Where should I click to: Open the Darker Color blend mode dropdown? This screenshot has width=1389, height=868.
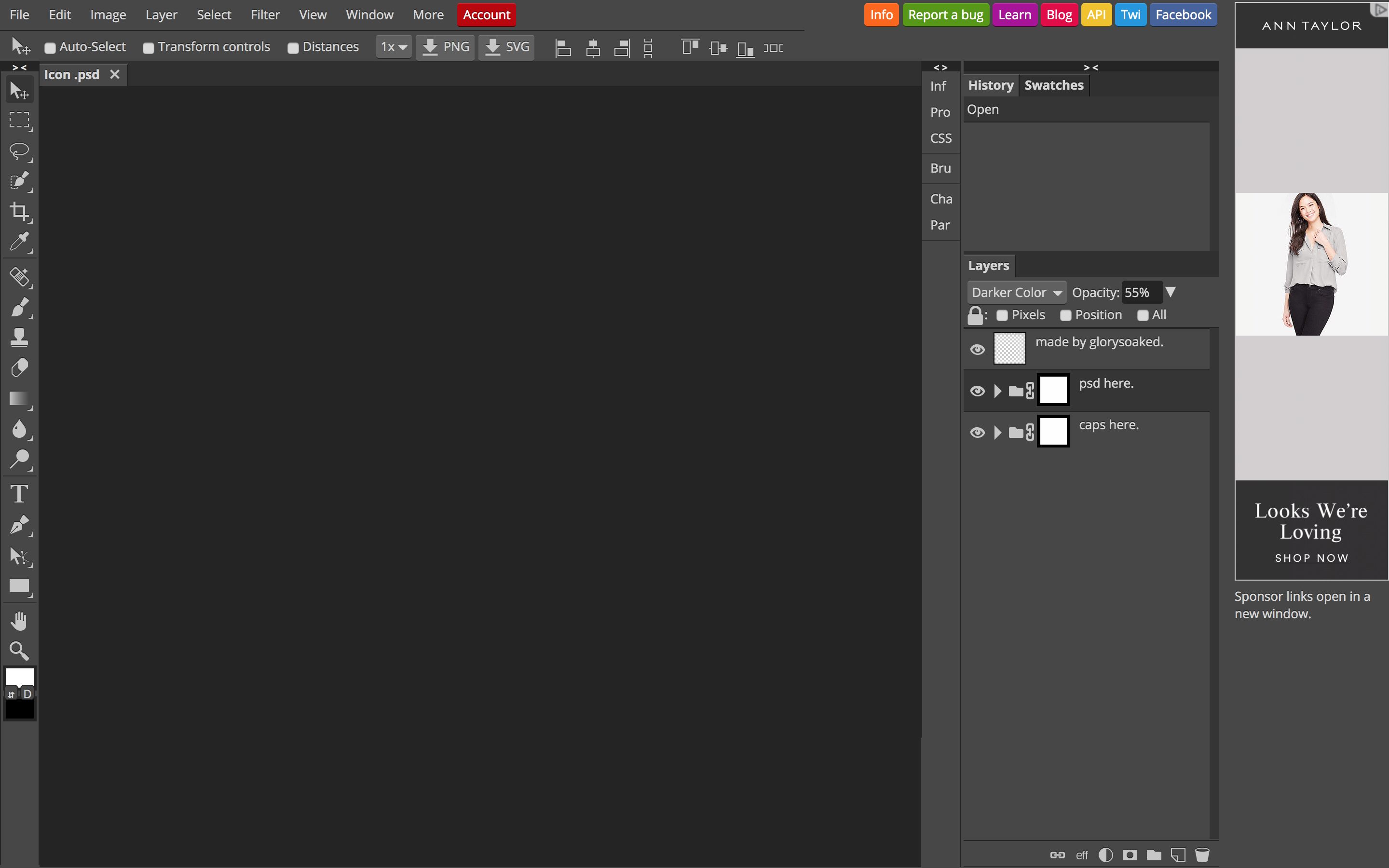[x=1016, y=292]
